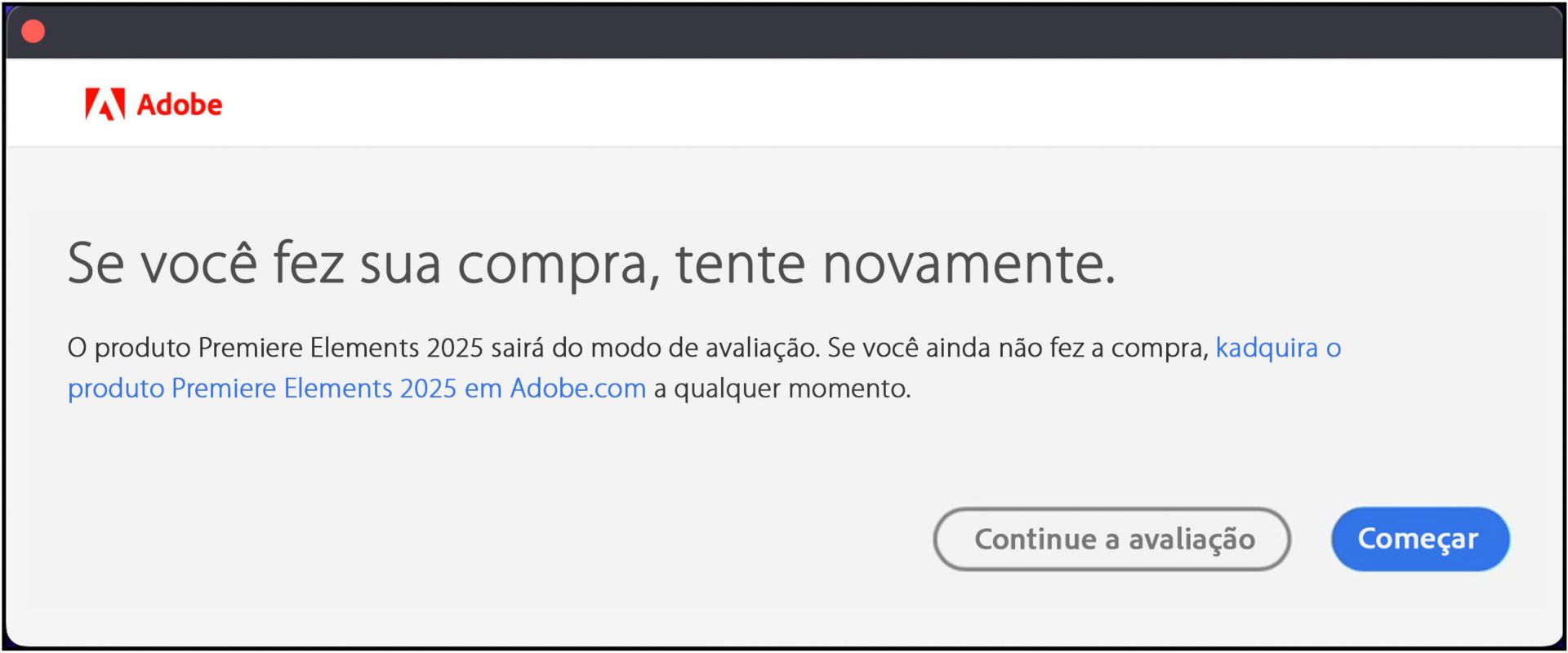Click 'modo de avaliação' in the message
The width and height of the screenshot is (1568, 653).
click(704, 348)
